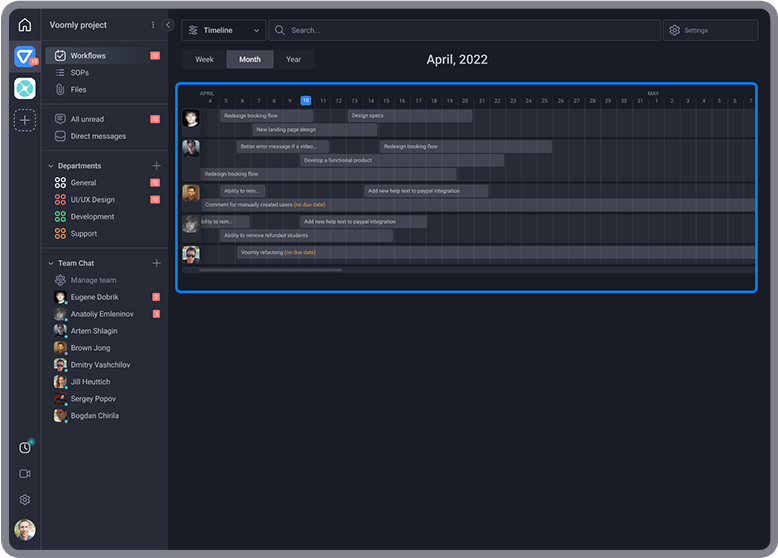Image resolution: width=778 pixels, height=558 pixels.
Task: Open Comment for manually created users task
Action: coord(478,204)
